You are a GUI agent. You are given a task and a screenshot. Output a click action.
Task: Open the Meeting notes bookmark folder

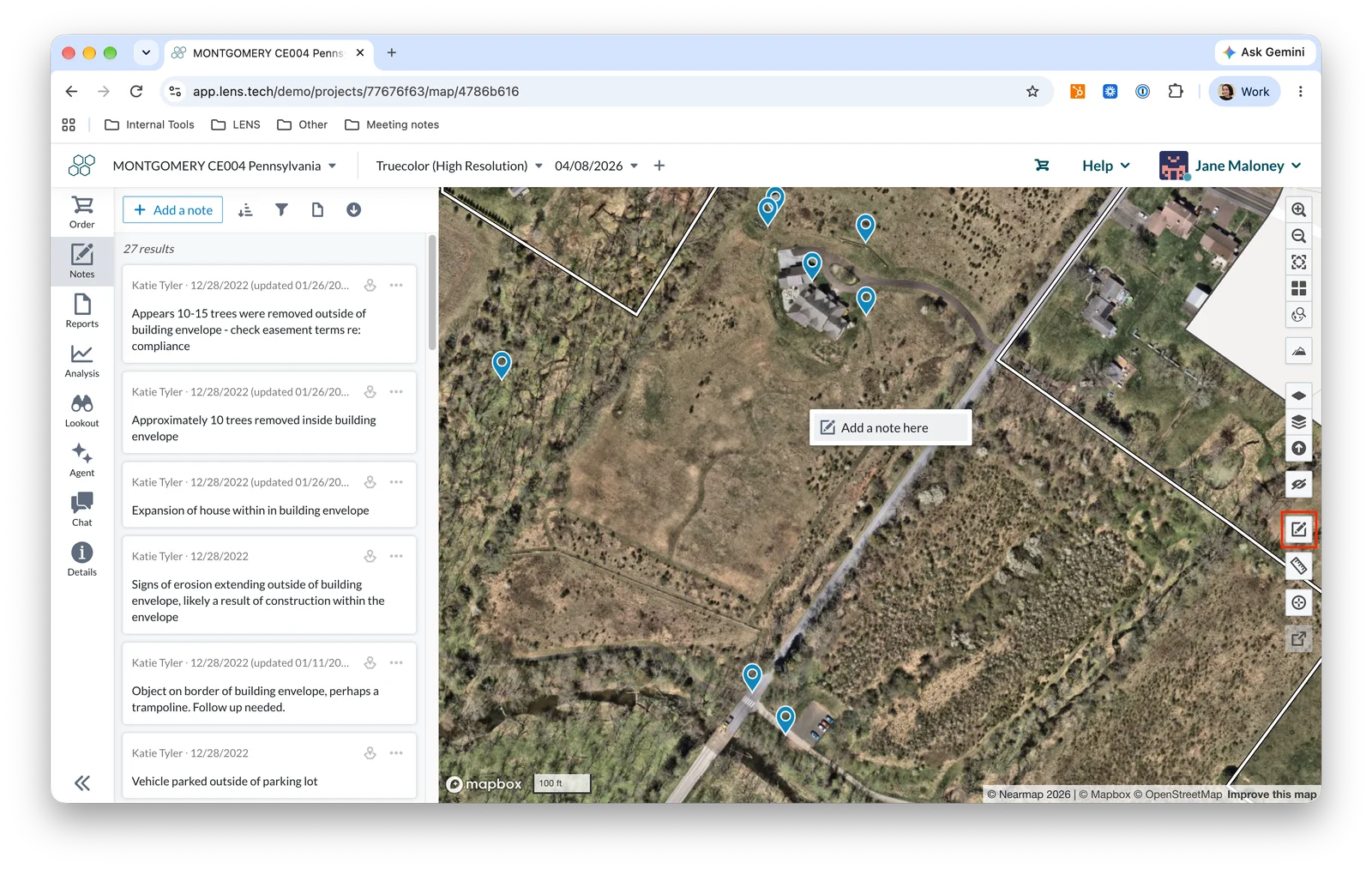pos(392,124)
